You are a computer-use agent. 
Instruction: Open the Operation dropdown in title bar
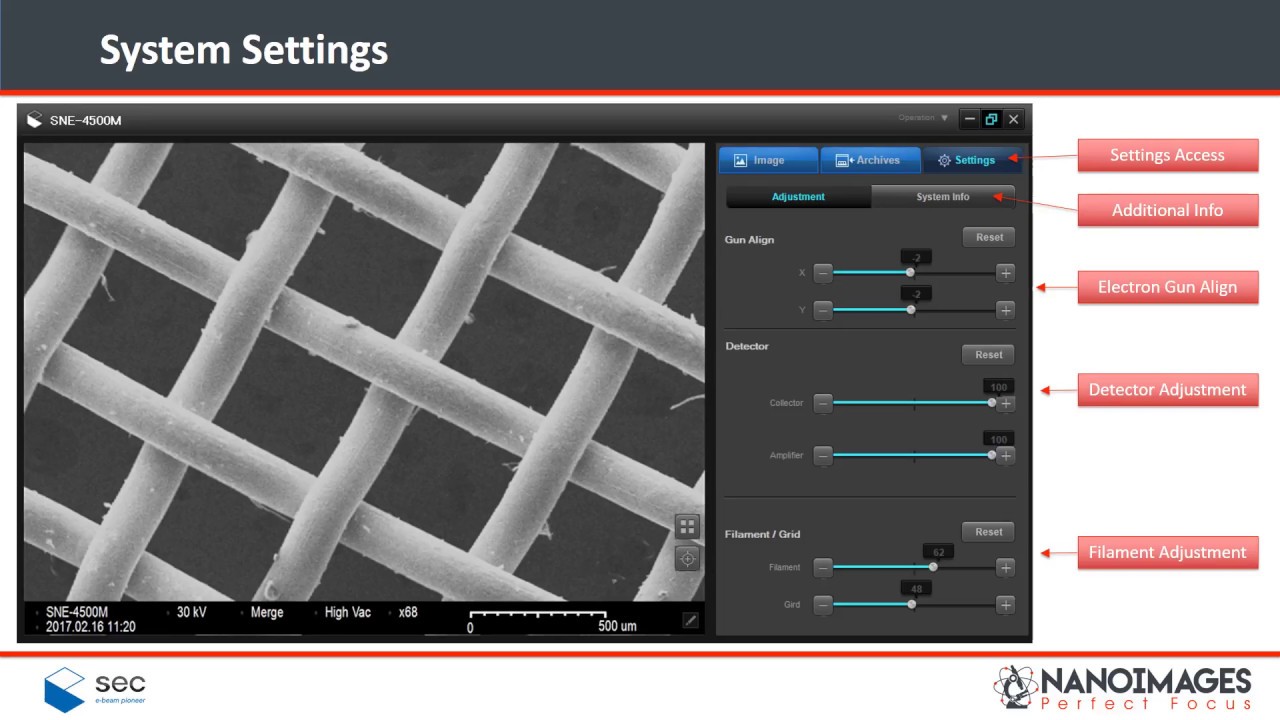point(923,118)
